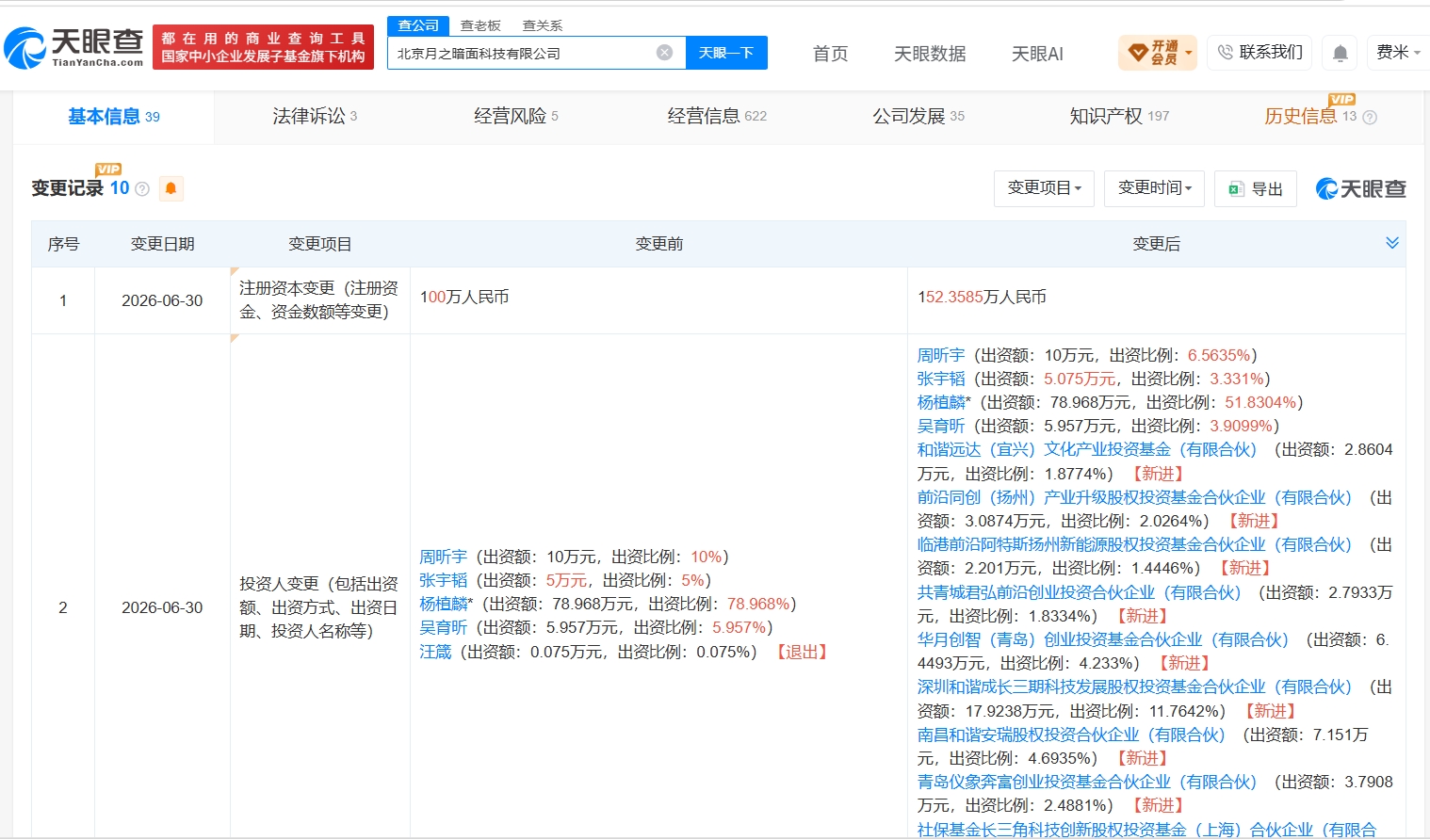The image size is (1430, 840).
Task: Click 变更前 column header
Action: coord(659,244)
